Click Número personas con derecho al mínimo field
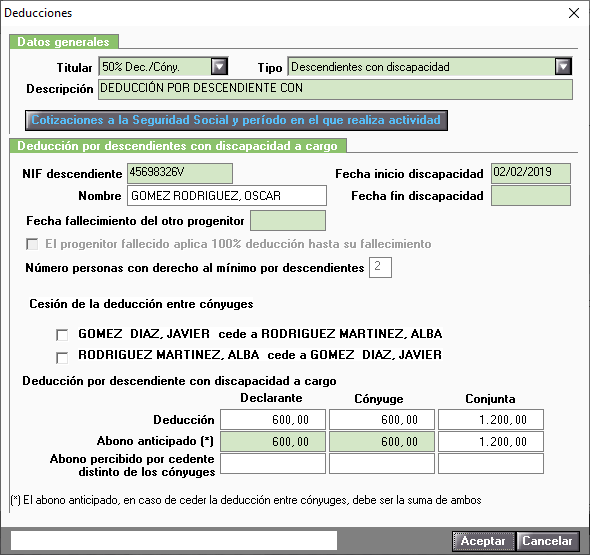 [x=380, y=268]
